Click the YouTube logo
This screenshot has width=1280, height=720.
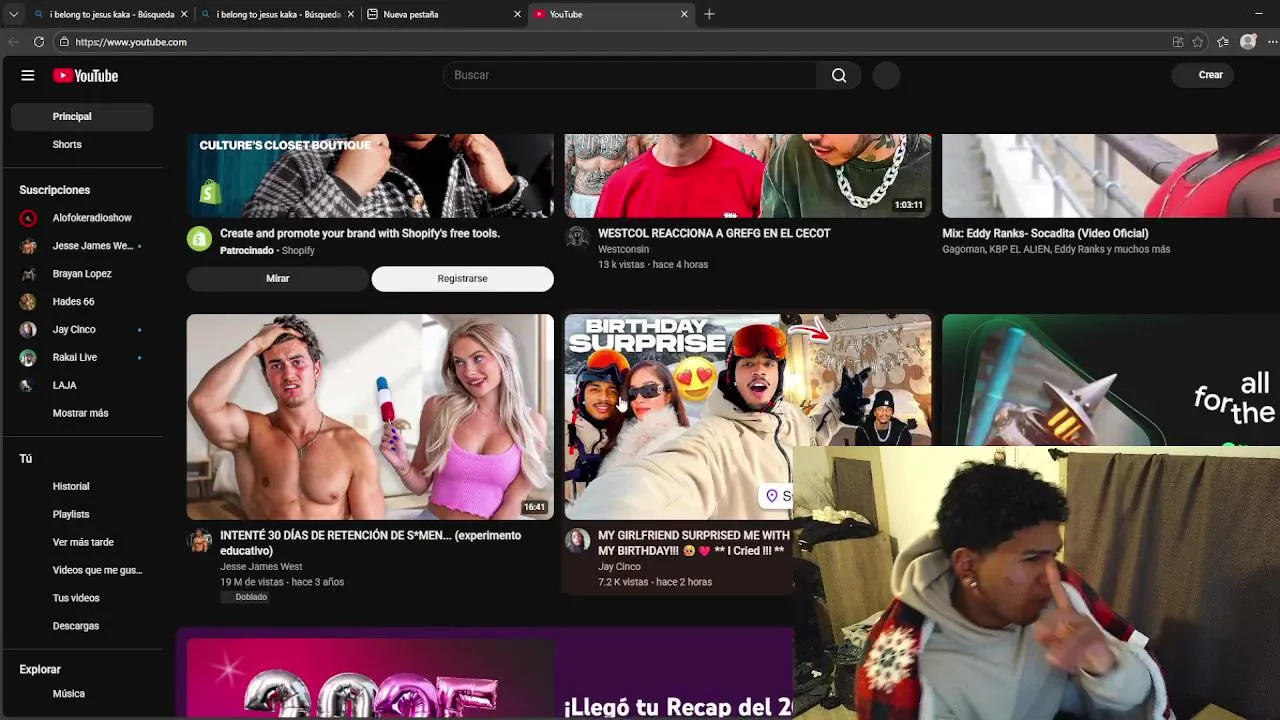[x=85, y=76]
